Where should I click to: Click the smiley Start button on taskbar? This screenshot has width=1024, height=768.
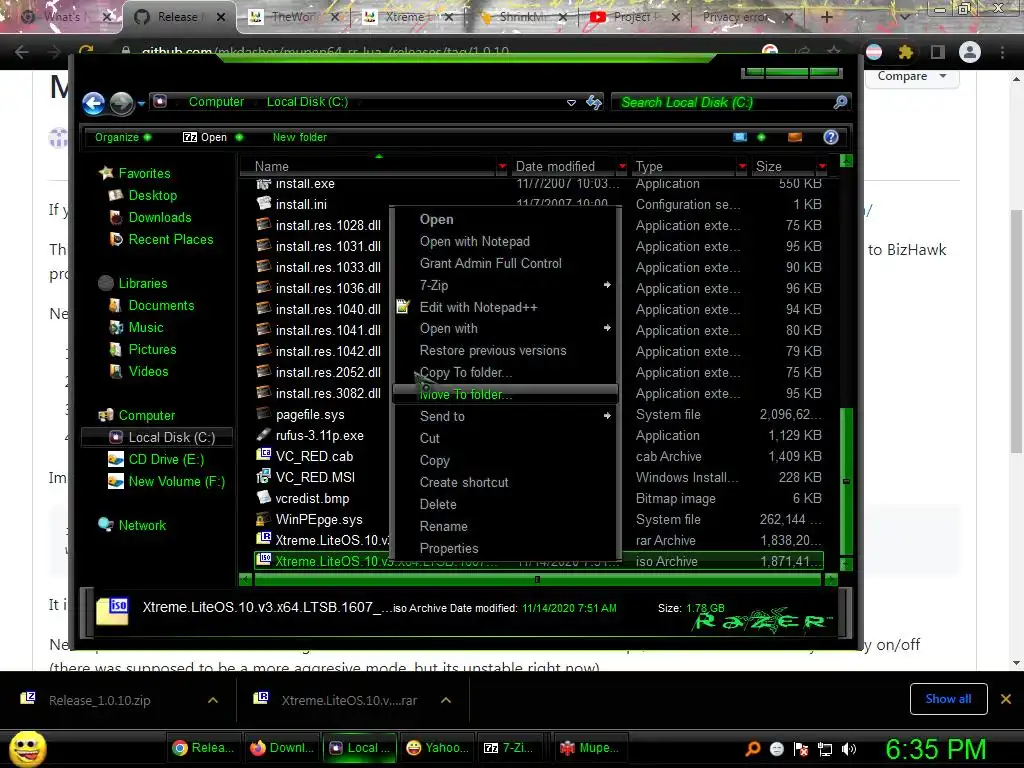click(x=27, y=748)
